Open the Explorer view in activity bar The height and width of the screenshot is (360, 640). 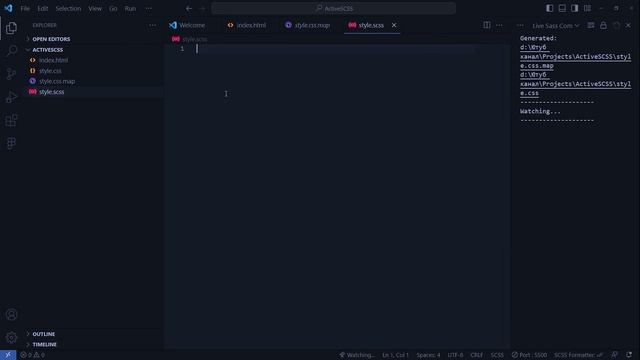(x=11, y=28)
